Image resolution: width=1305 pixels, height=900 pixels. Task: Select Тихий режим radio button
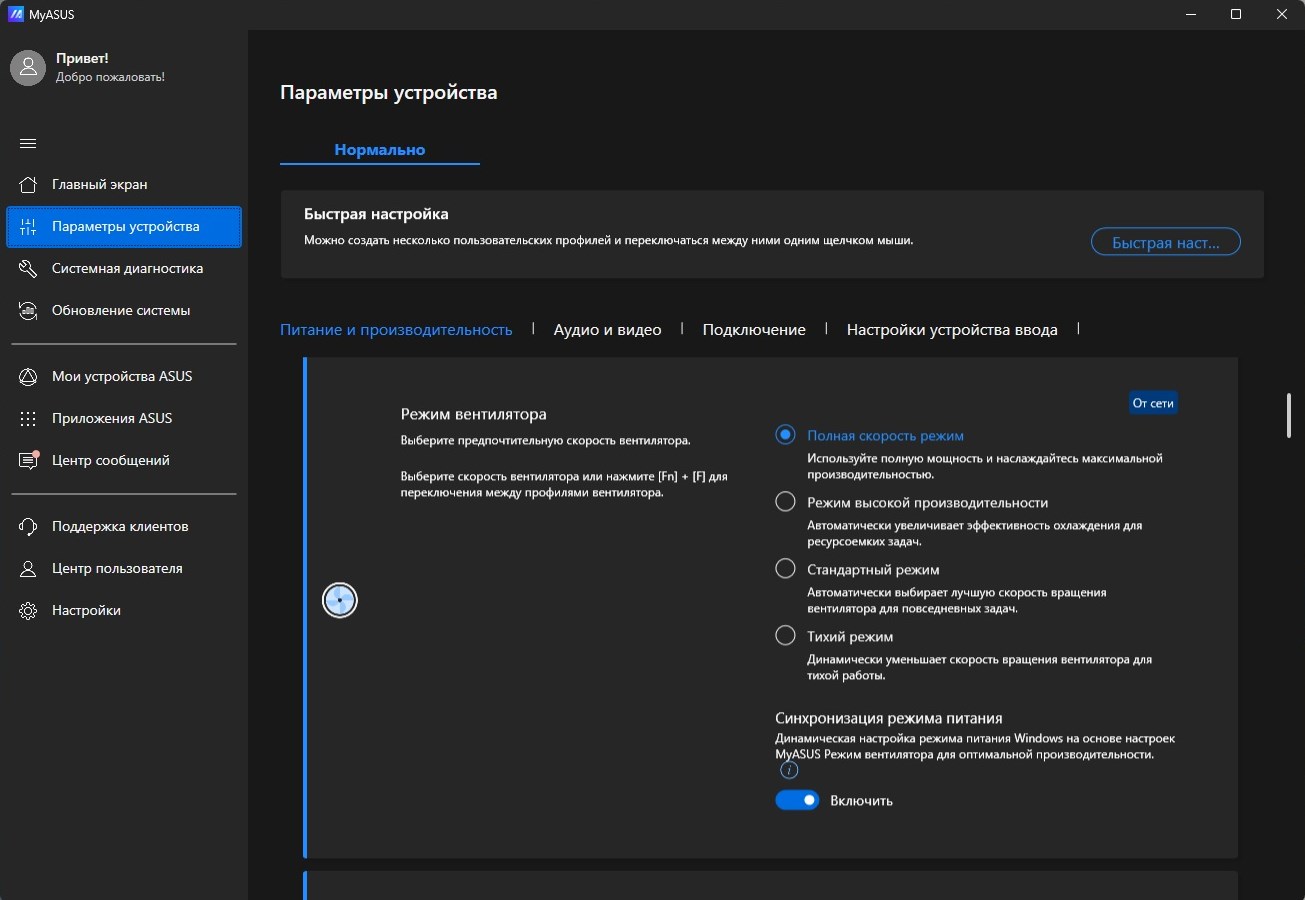(x=785, y=636)
